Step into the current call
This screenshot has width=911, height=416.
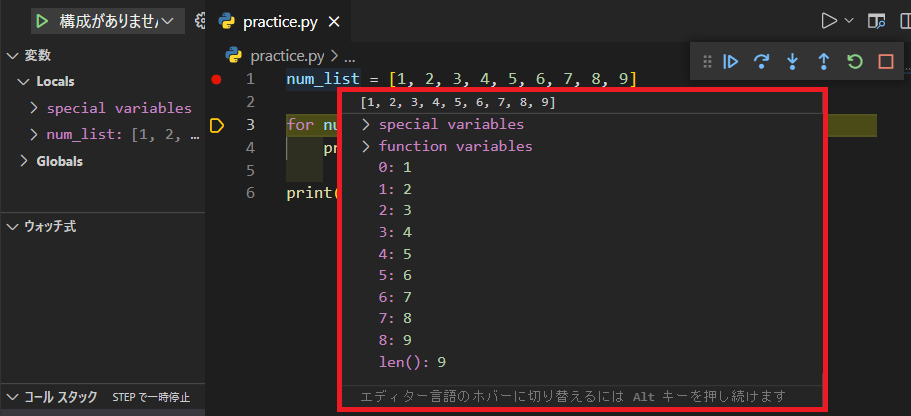tap(792, 61)
